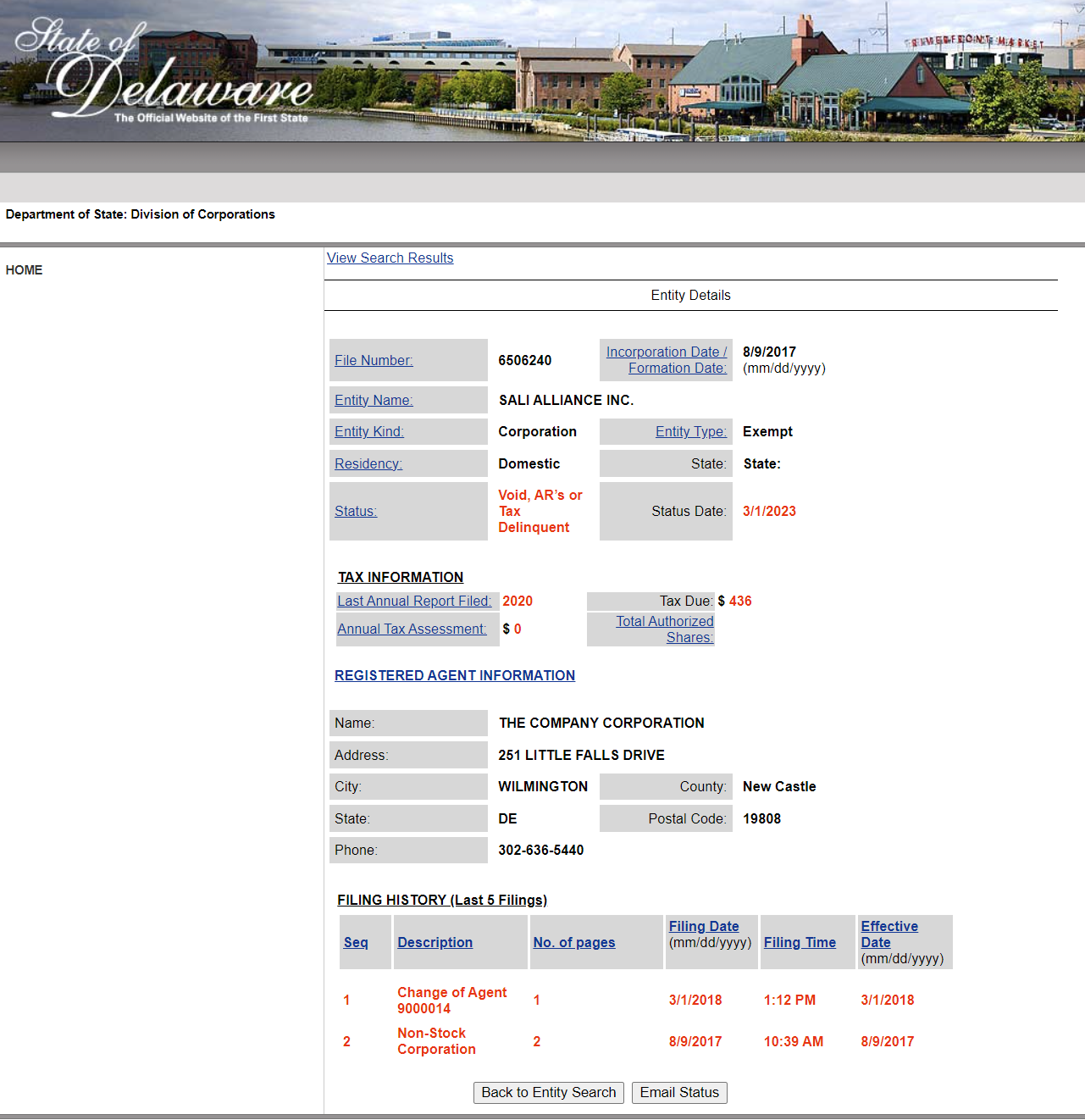The image size is (1085, 1120).
Task: Click Total Authorized Shares link
Action: (665, 629)
